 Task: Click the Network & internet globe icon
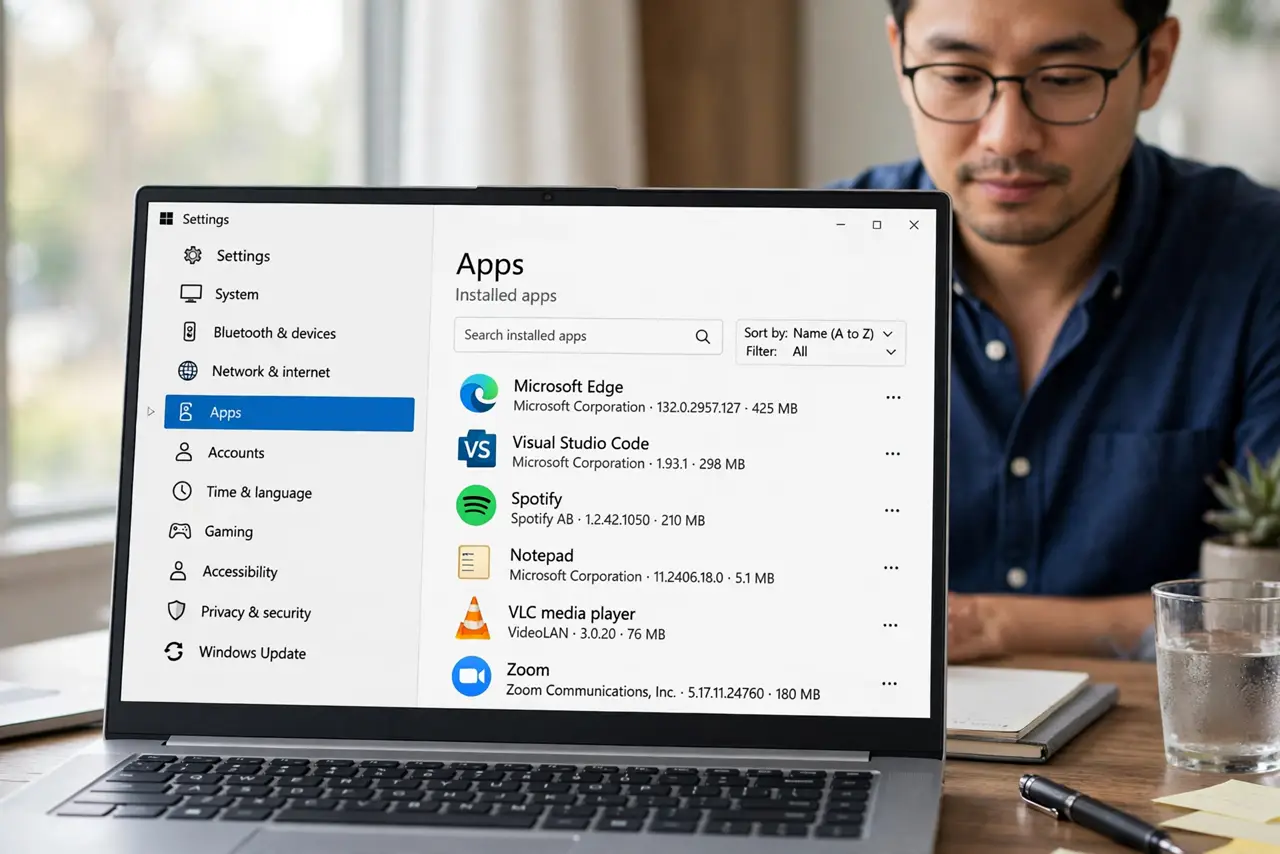pyautogui.click(x=188, y=371)
